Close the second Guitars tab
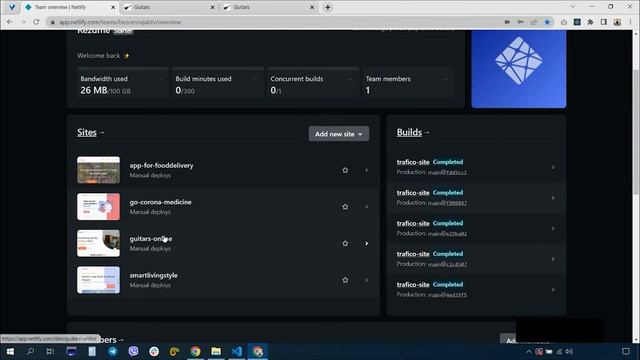 [312, 7]
